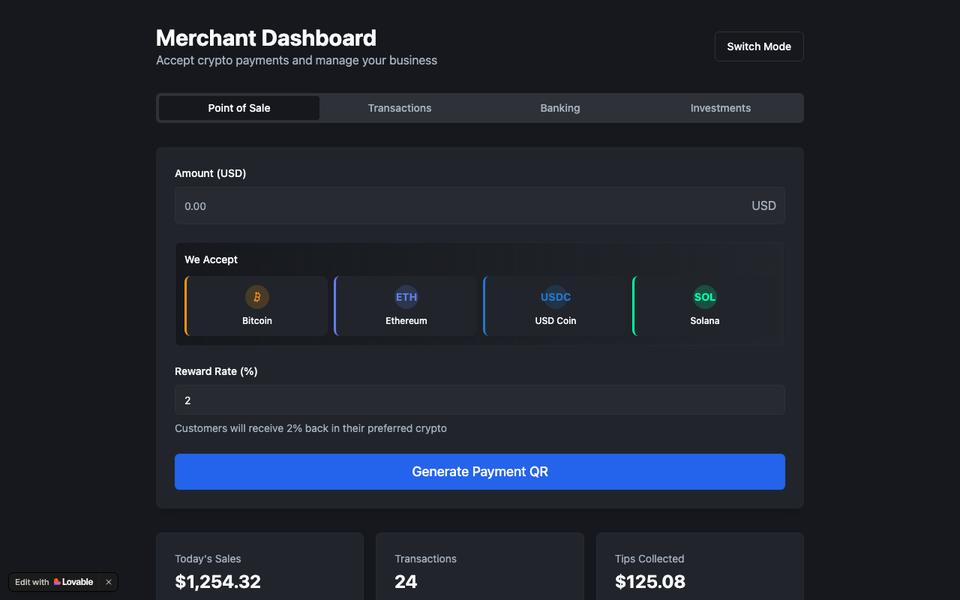
Task: Click the 'Customers will receive 2% back' note
Action: (x=310, y=428)
